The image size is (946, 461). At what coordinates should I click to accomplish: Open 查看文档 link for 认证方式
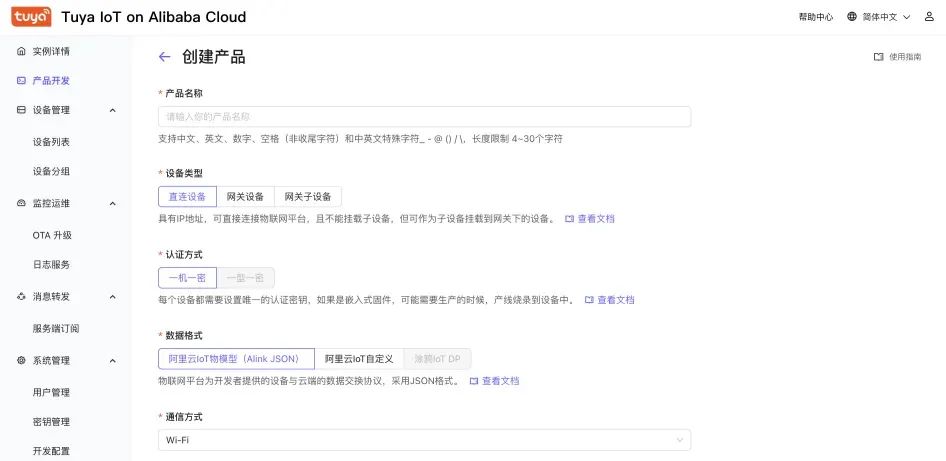click(x=616, y=300)
